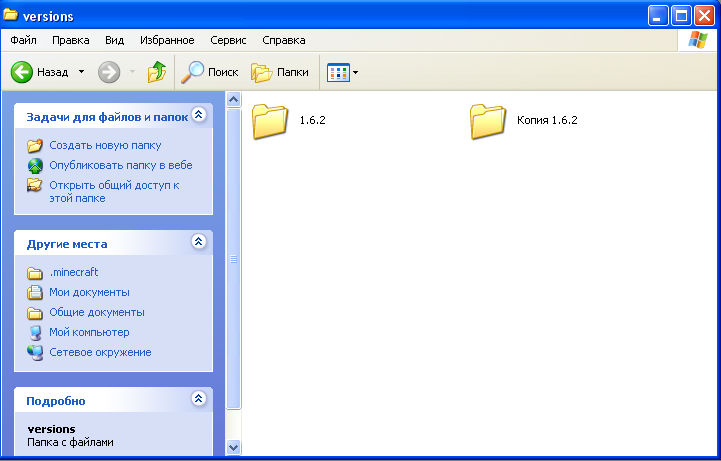This screenshot has width=721, height=461.
Task: Collapse the Другие места panel
Action: point(199,241)
